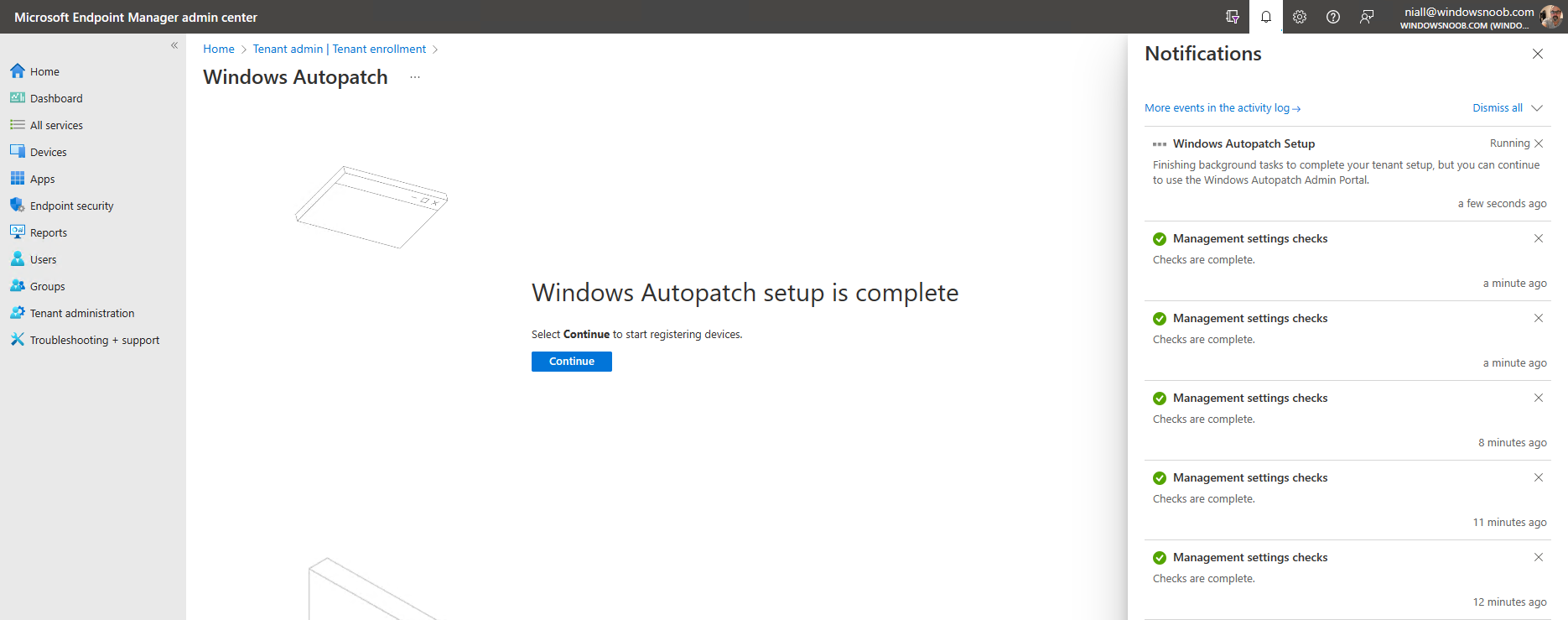The width and height of the screenshot is (1568, 620).
Task: Click the Continue button
Action: 572,362
